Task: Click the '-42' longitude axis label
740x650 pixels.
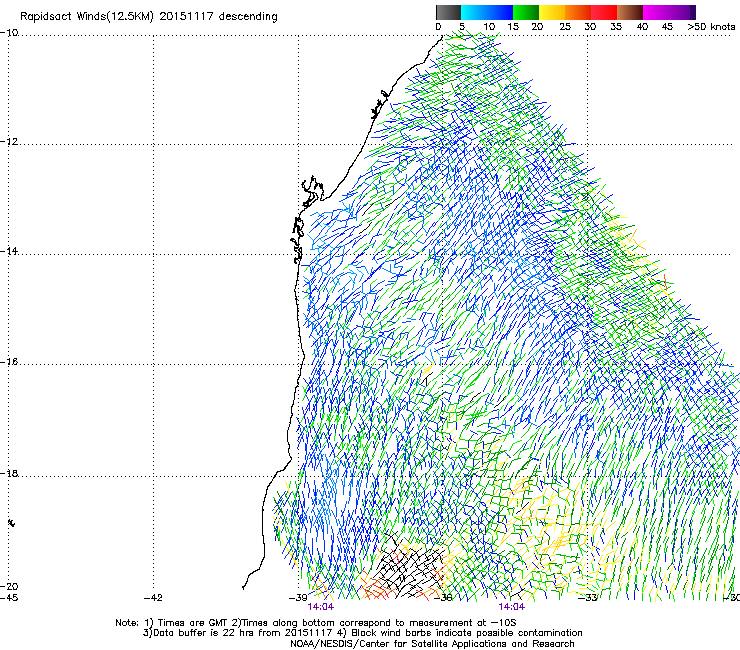Action: point(153,598)
